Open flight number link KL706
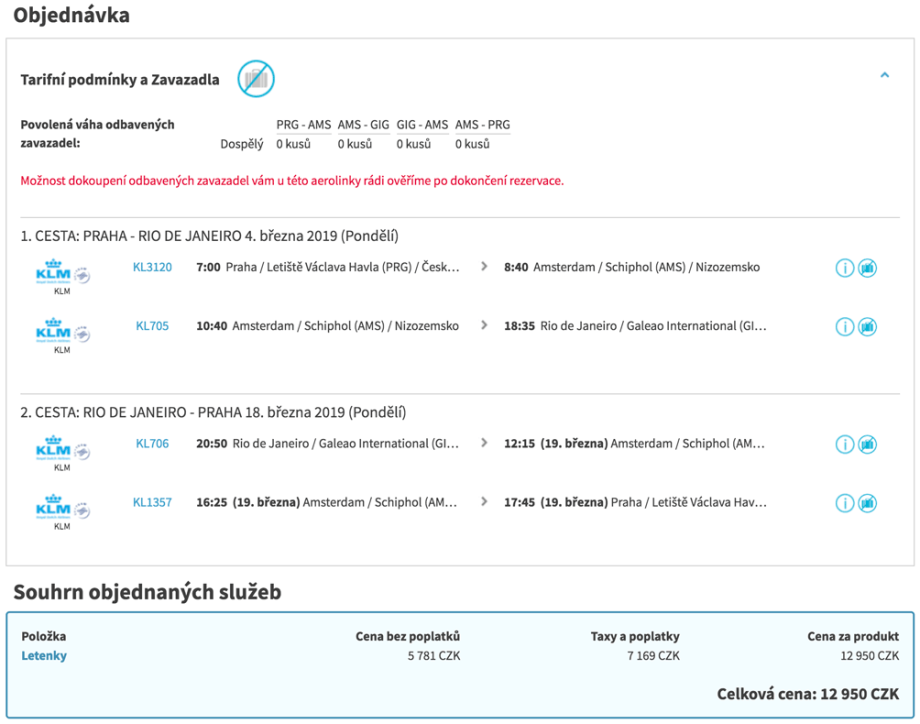This screenshot has height=724, width=920. click(152, 443)
